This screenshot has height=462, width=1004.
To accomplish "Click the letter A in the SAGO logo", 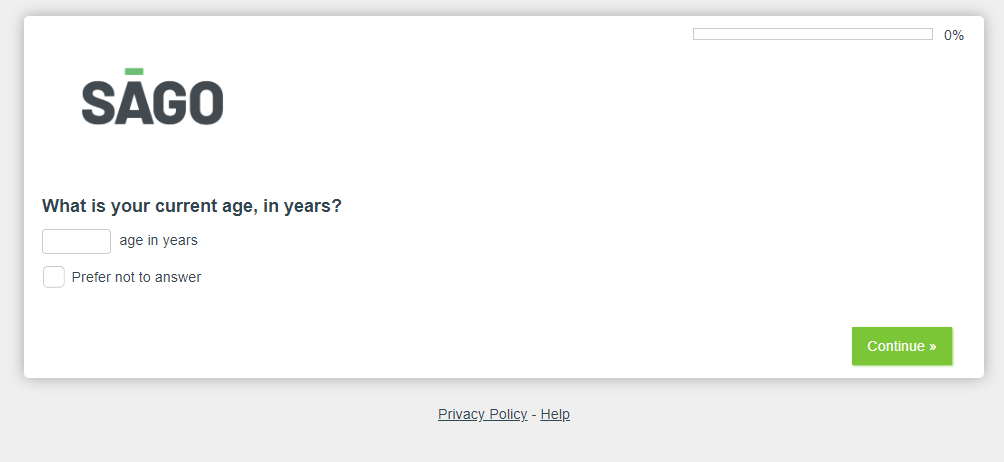I will (x=133, y=104).
